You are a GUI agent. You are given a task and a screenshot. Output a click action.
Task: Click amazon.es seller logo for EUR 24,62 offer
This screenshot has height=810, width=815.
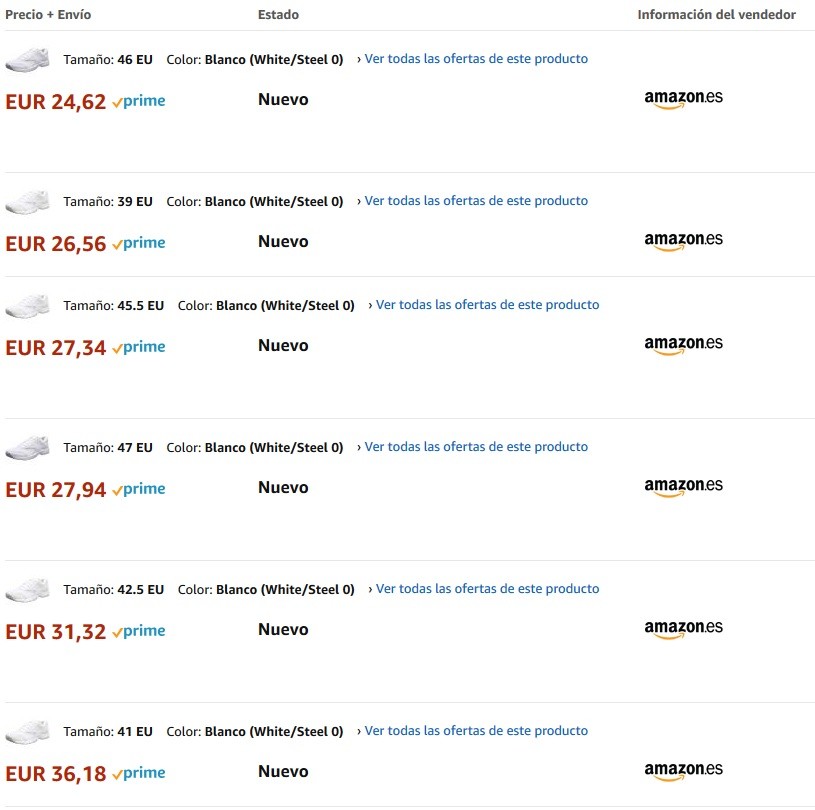683,99
